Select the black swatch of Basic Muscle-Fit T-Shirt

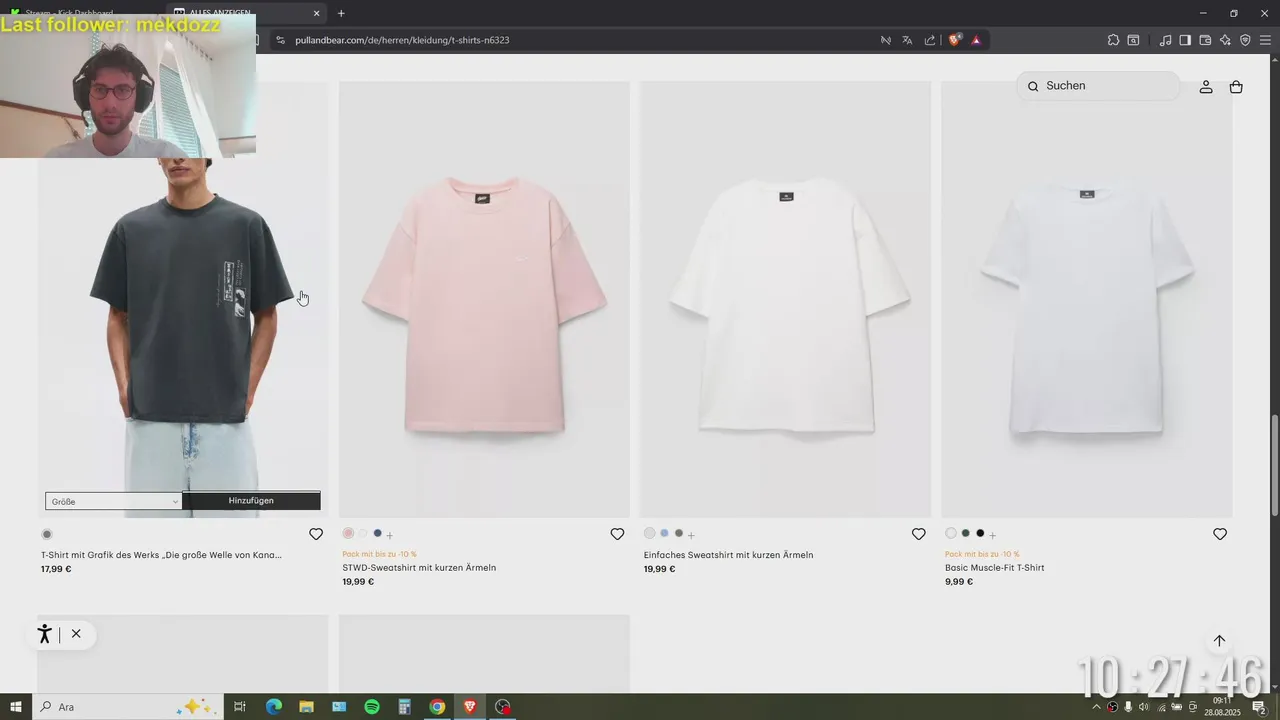point(980,534)
